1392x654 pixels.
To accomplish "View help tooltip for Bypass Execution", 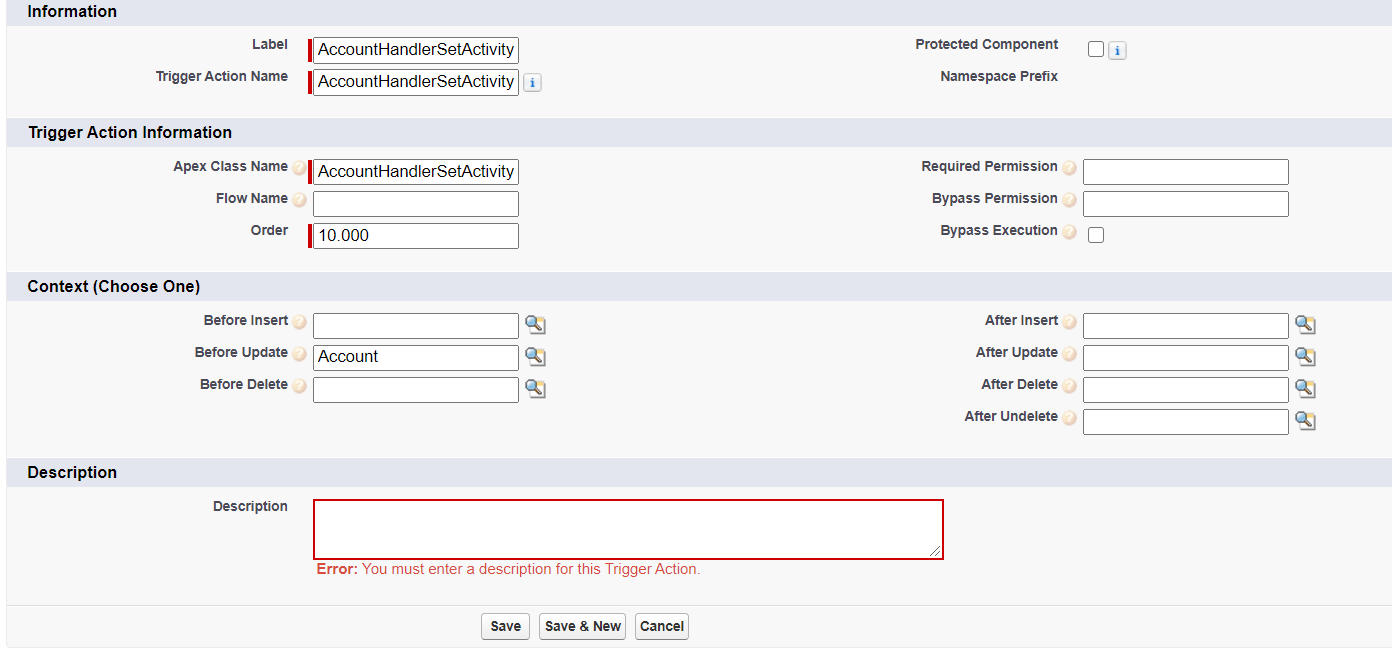I will click(x=1070, y=231).
